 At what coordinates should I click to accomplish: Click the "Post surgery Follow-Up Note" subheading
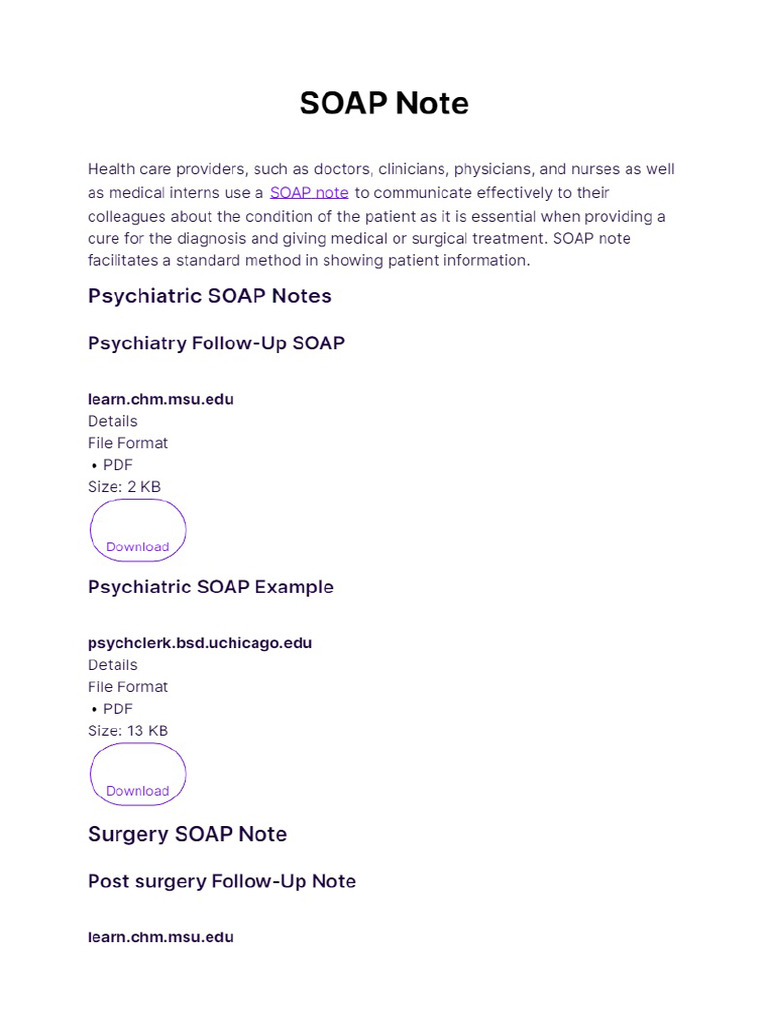pos(222,881)
